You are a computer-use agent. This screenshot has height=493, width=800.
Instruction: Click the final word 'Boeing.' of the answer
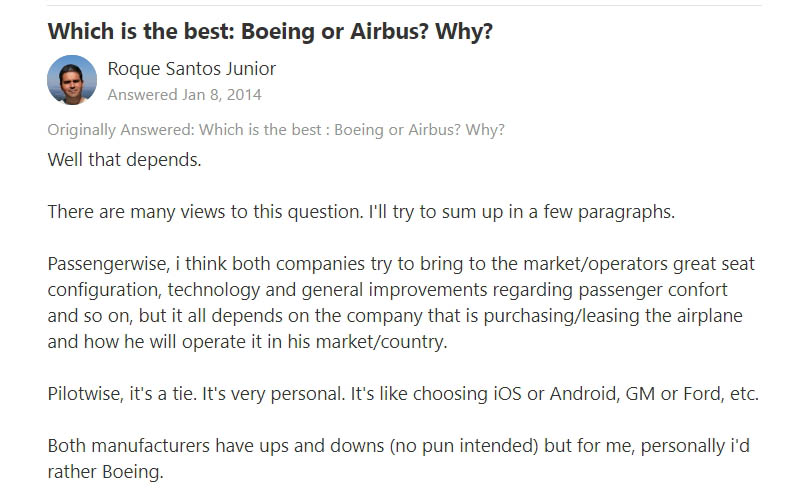(x=131, y=472)
